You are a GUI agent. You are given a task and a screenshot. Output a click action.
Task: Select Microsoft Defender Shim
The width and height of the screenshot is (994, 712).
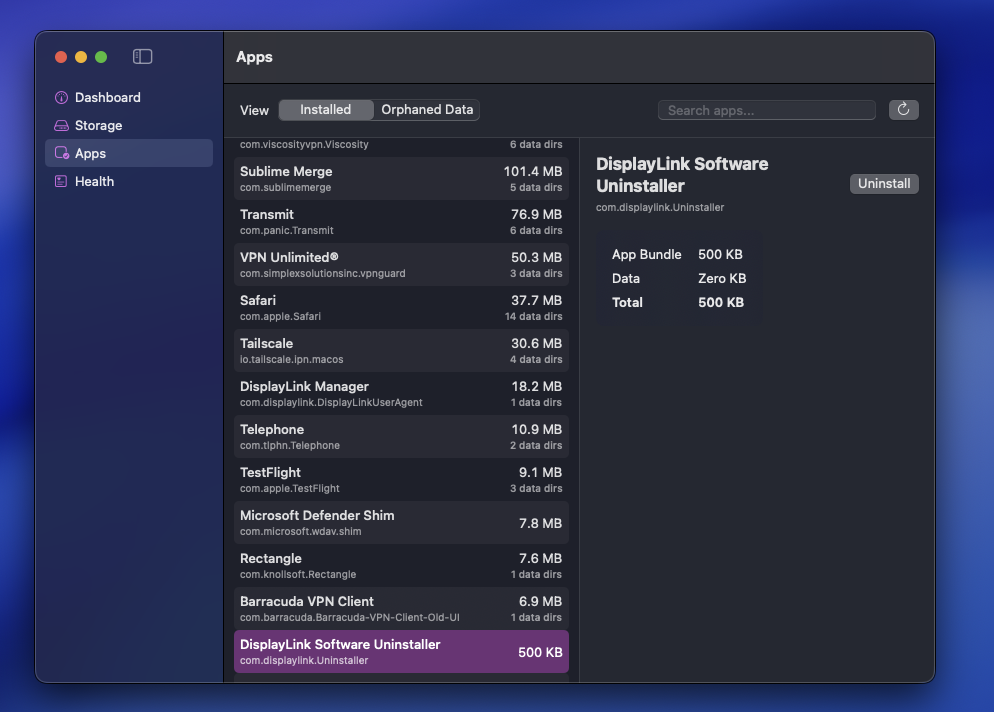coord(400,522)
